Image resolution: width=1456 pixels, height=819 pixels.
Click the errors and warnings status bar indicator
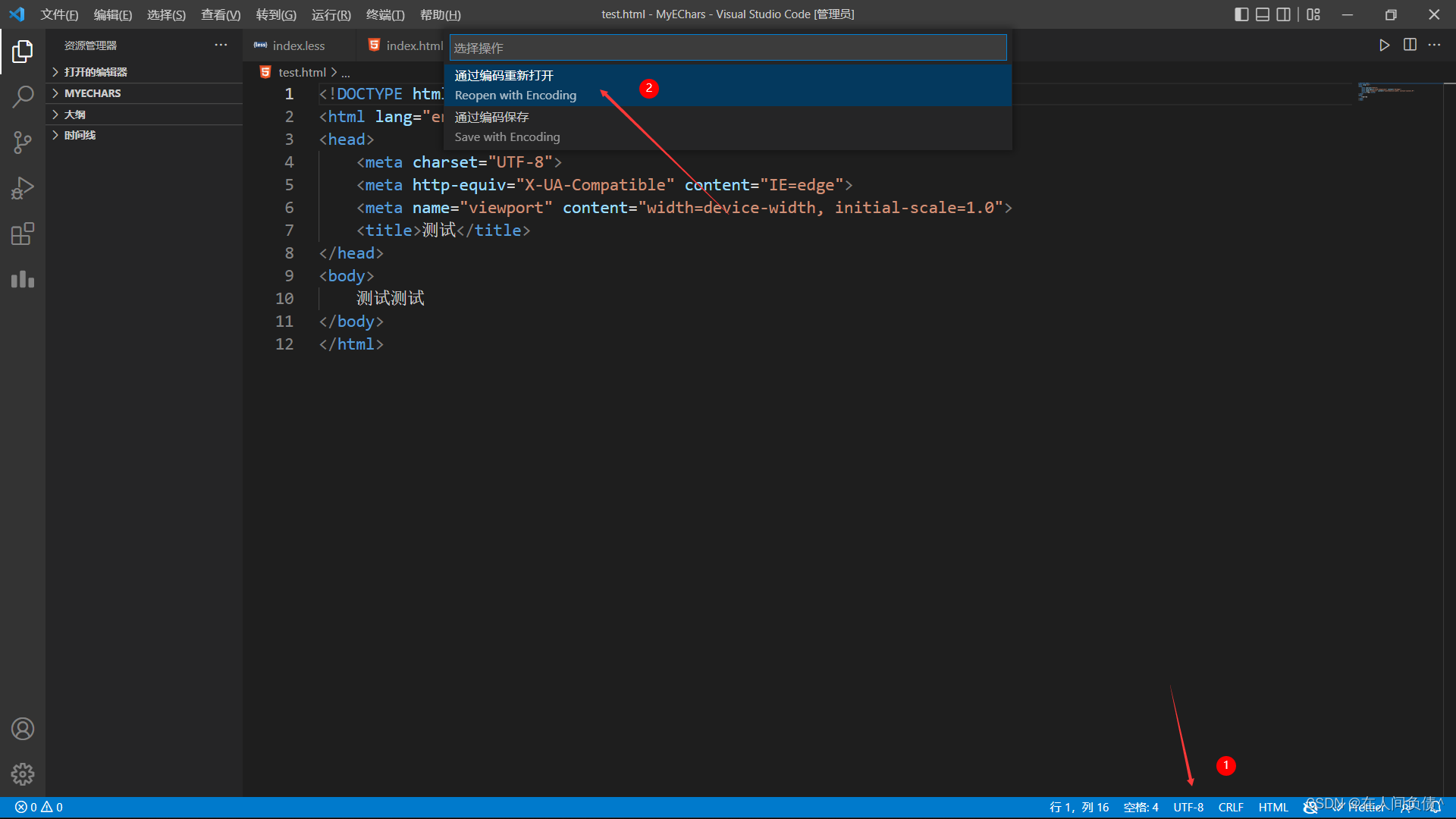tap(39, 808)
